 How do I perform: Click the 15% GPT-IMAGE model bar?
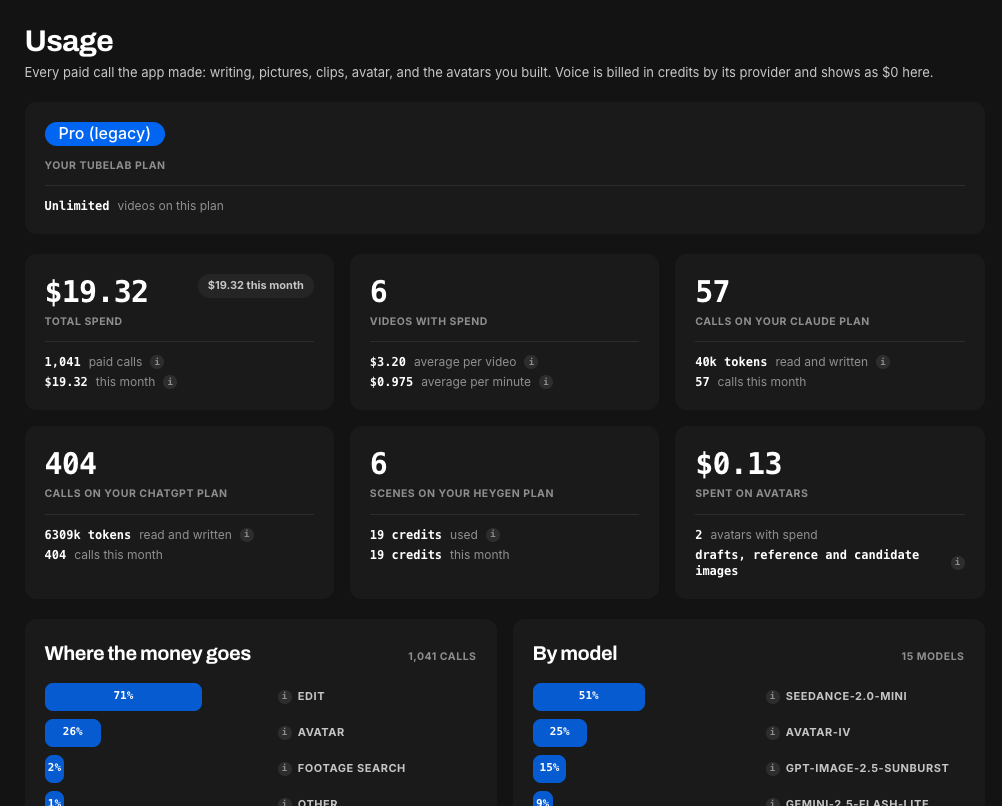coord(550,768)
